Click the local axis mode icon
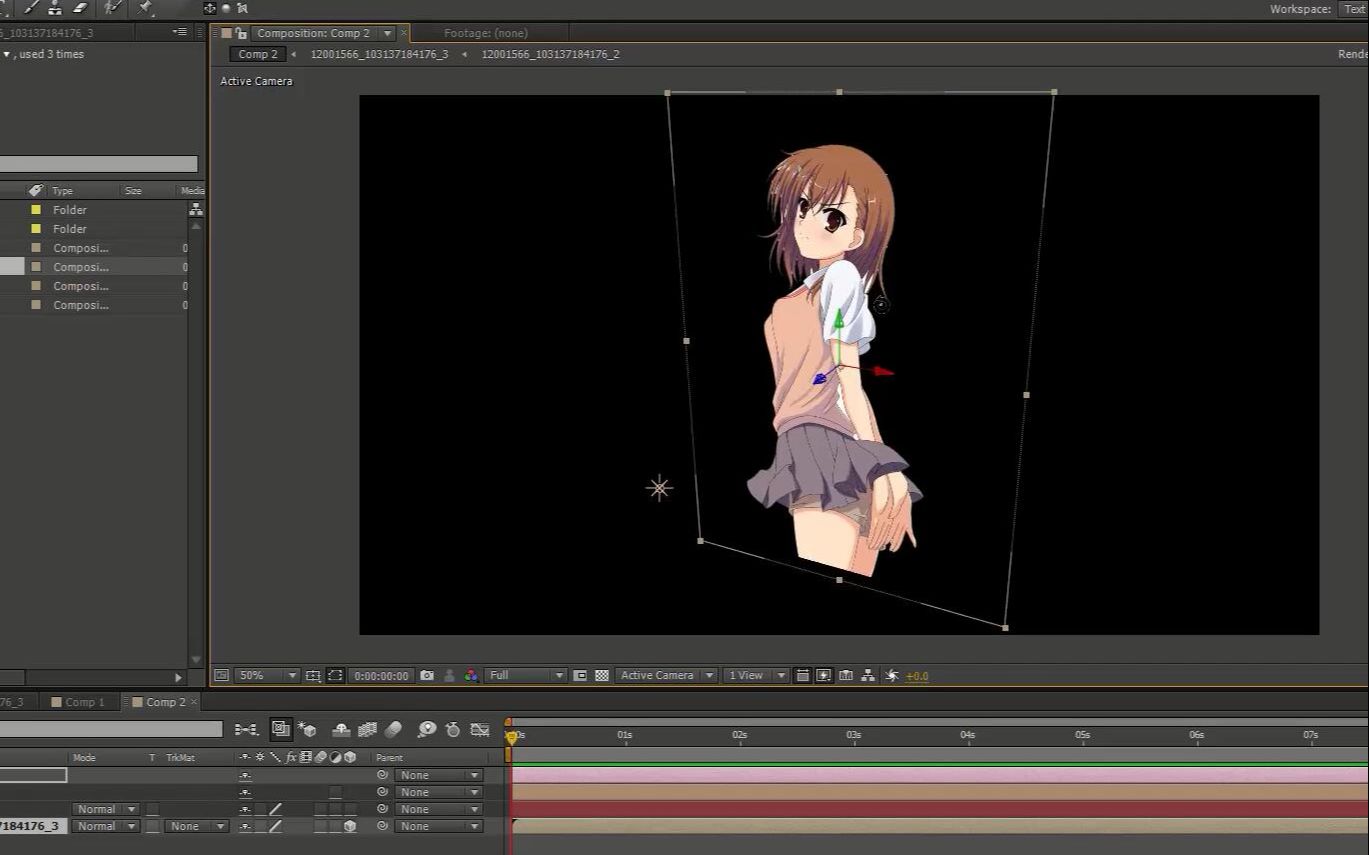Image resolution: width=1369 pixels, height=855 pixels. click(x=210, y=8)
